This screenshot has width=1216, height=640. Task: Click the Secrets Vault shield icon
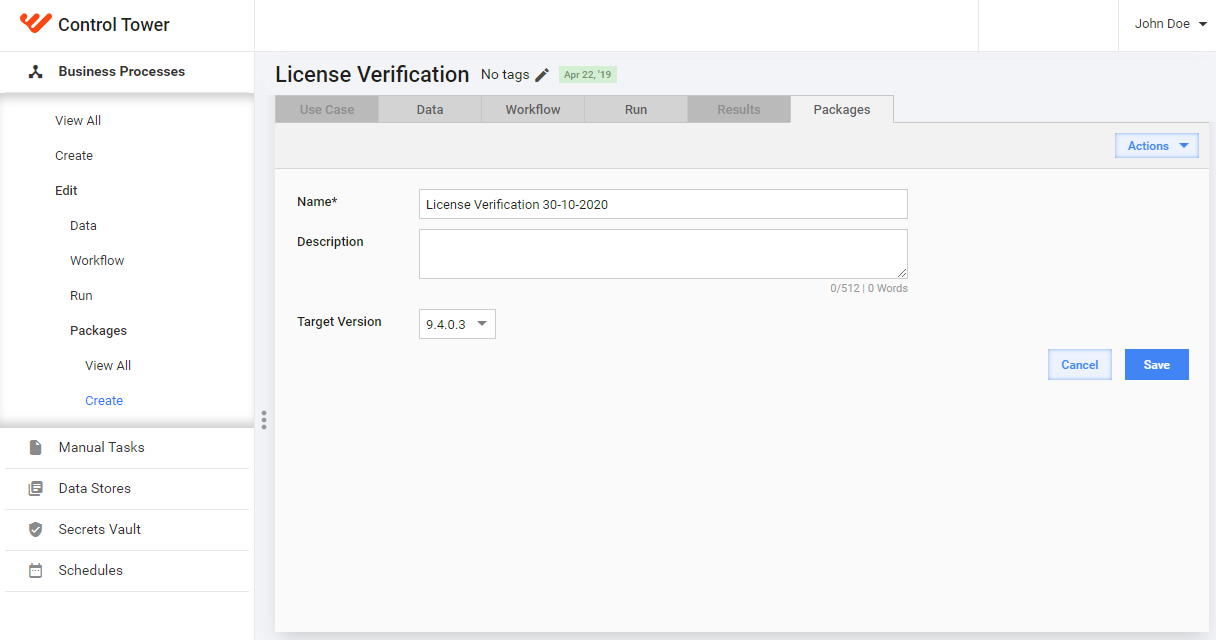[36, 530]
